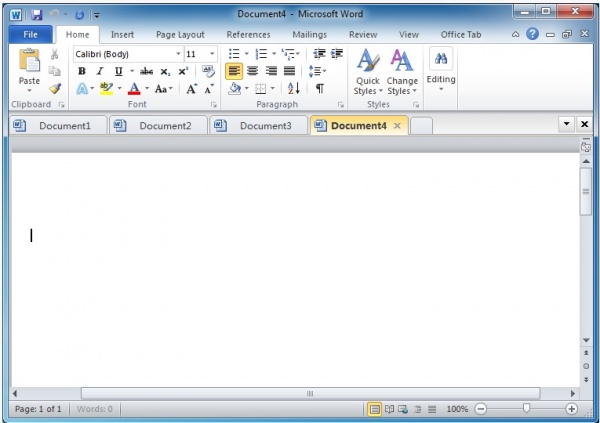The image size is (600, 423).
Task: Open Styles pane launcher
Action: (416, 105)
